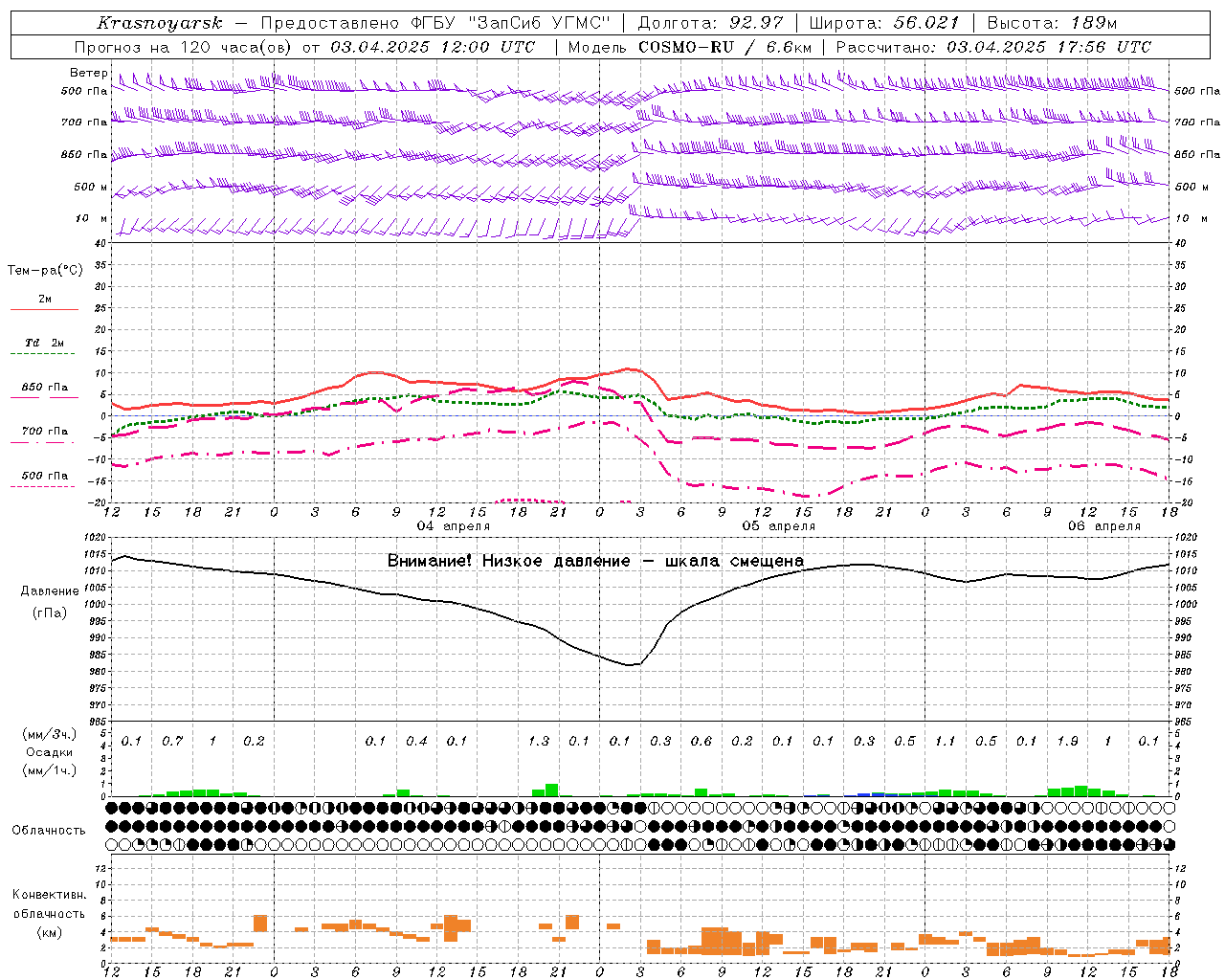Click the 'Высота: 189м' elevation text
The height and width of the screenshot is (980, 1225).
pyautogui.click(x=1052, y=23)
